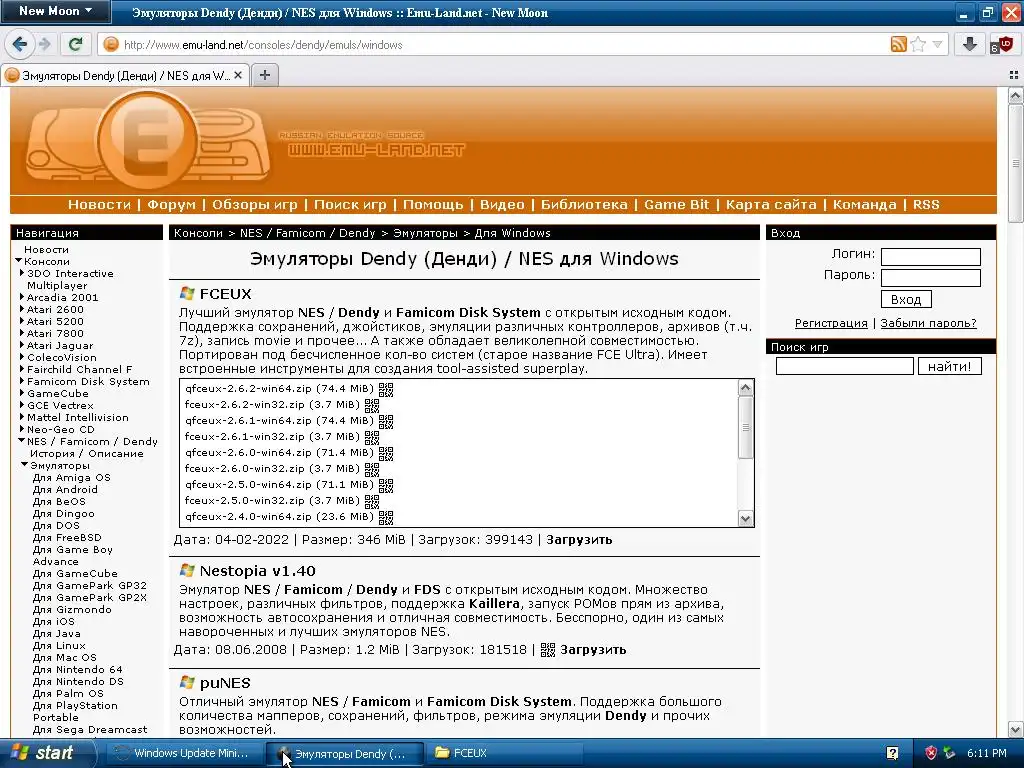
Task: Click the QR code icon next to qfceux-2.6.0-win64.zip
Action: [x=386, y=453]
